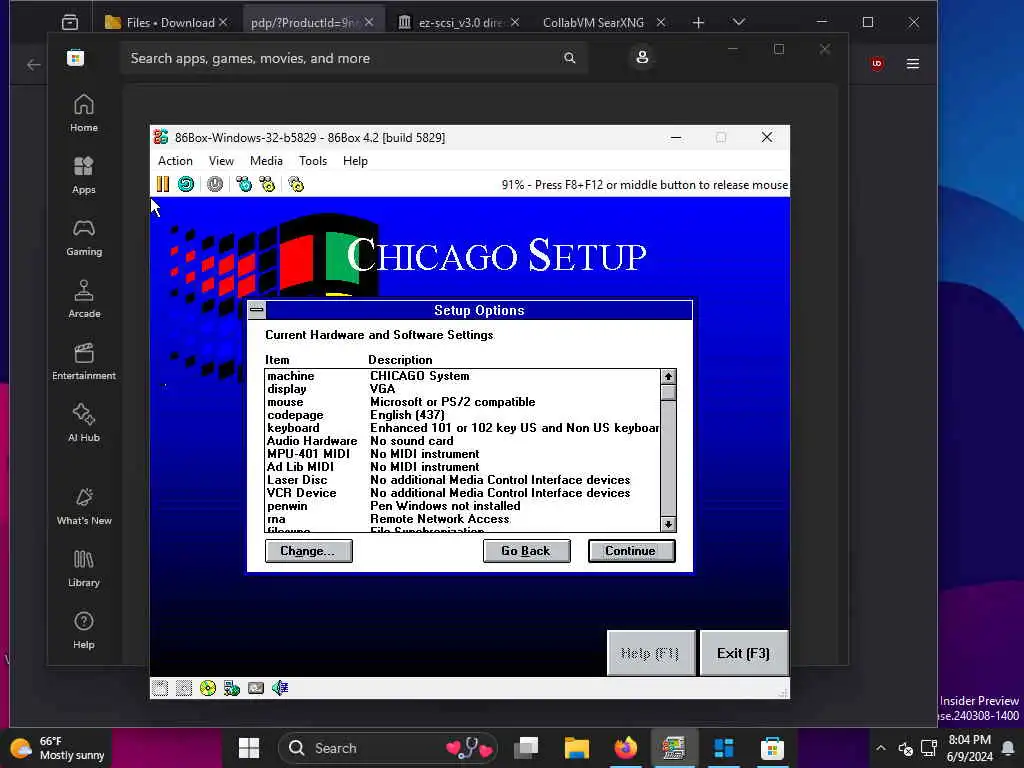Viewport: 1024px width, 768px height.
Task: Click the sound speaker status bar icon
Action: tap(280, 688)
